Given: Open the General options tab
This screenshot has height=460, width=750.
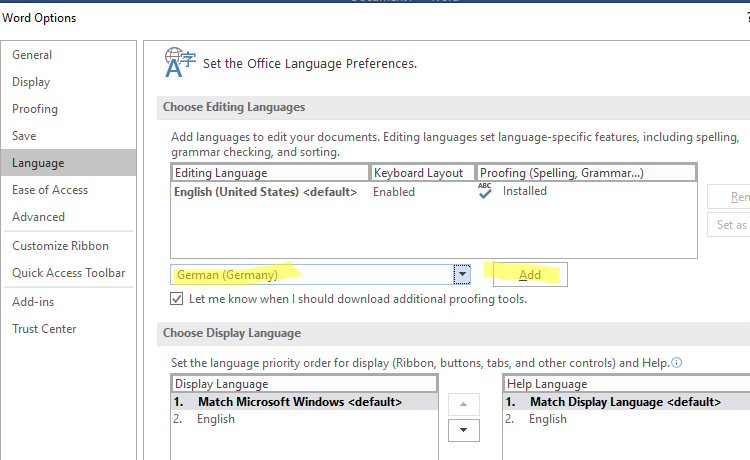Looking at the screenshot, I should pos(32,55).
